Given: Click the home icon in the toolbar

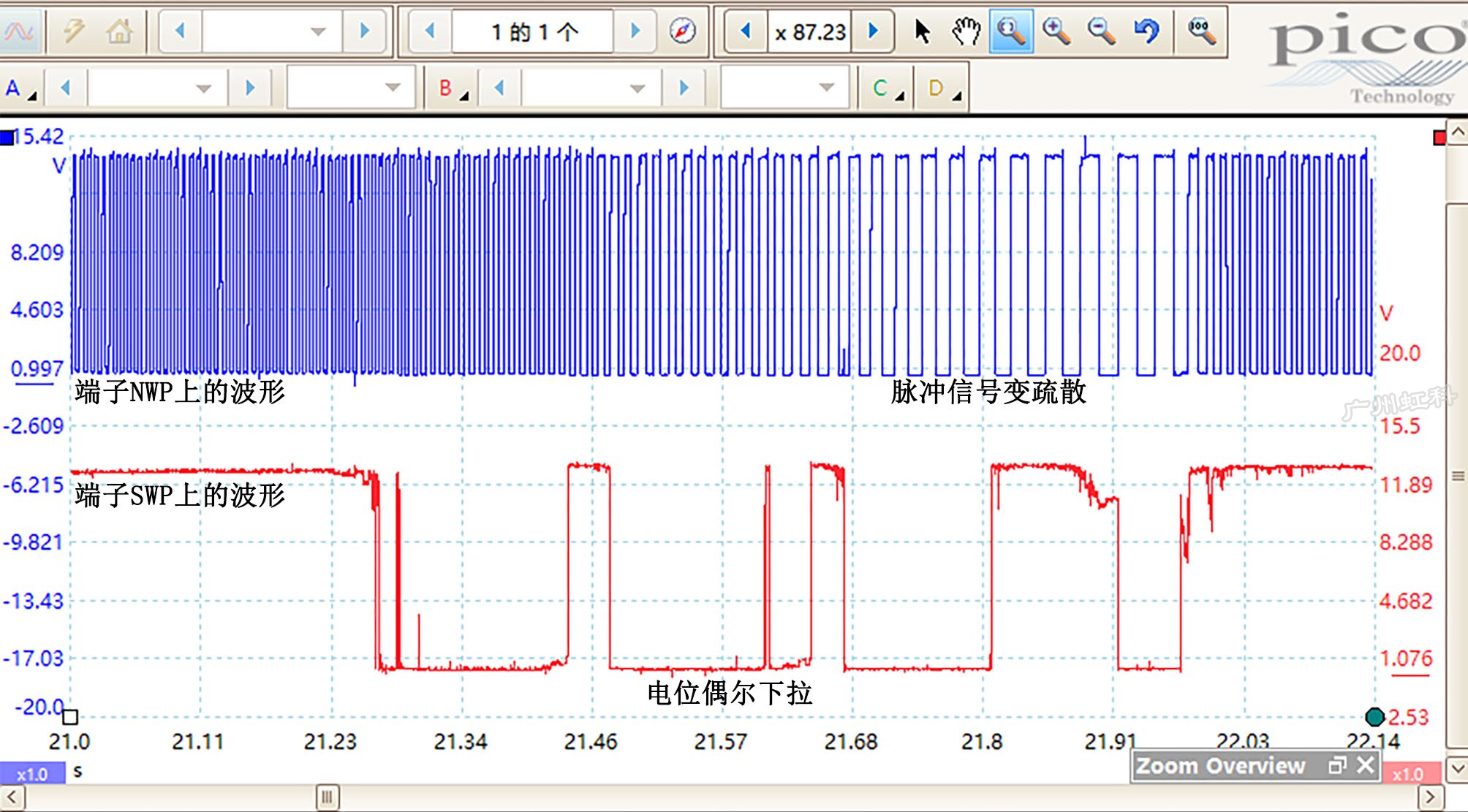Looking at the screenshot, I should (119, 31).
